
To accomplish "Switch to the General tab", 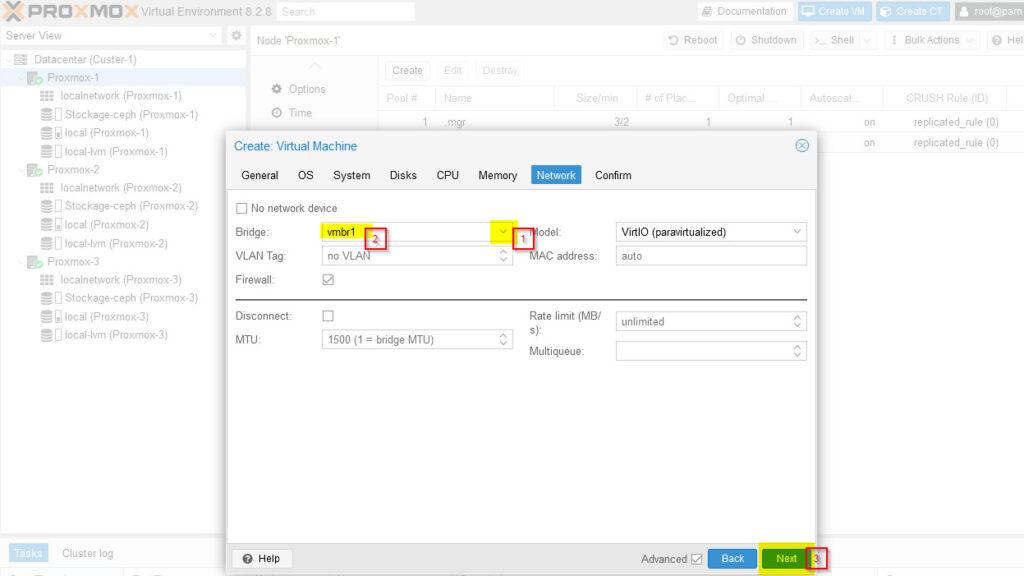I will (x=259, y=175).
